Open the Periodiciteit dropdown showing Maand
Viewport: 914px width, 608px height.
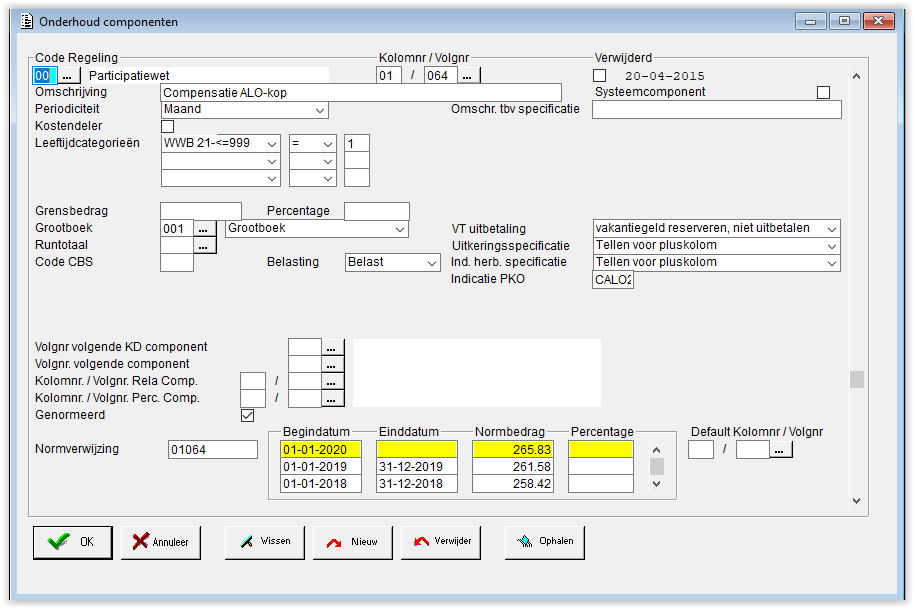[x=245, y=110]
